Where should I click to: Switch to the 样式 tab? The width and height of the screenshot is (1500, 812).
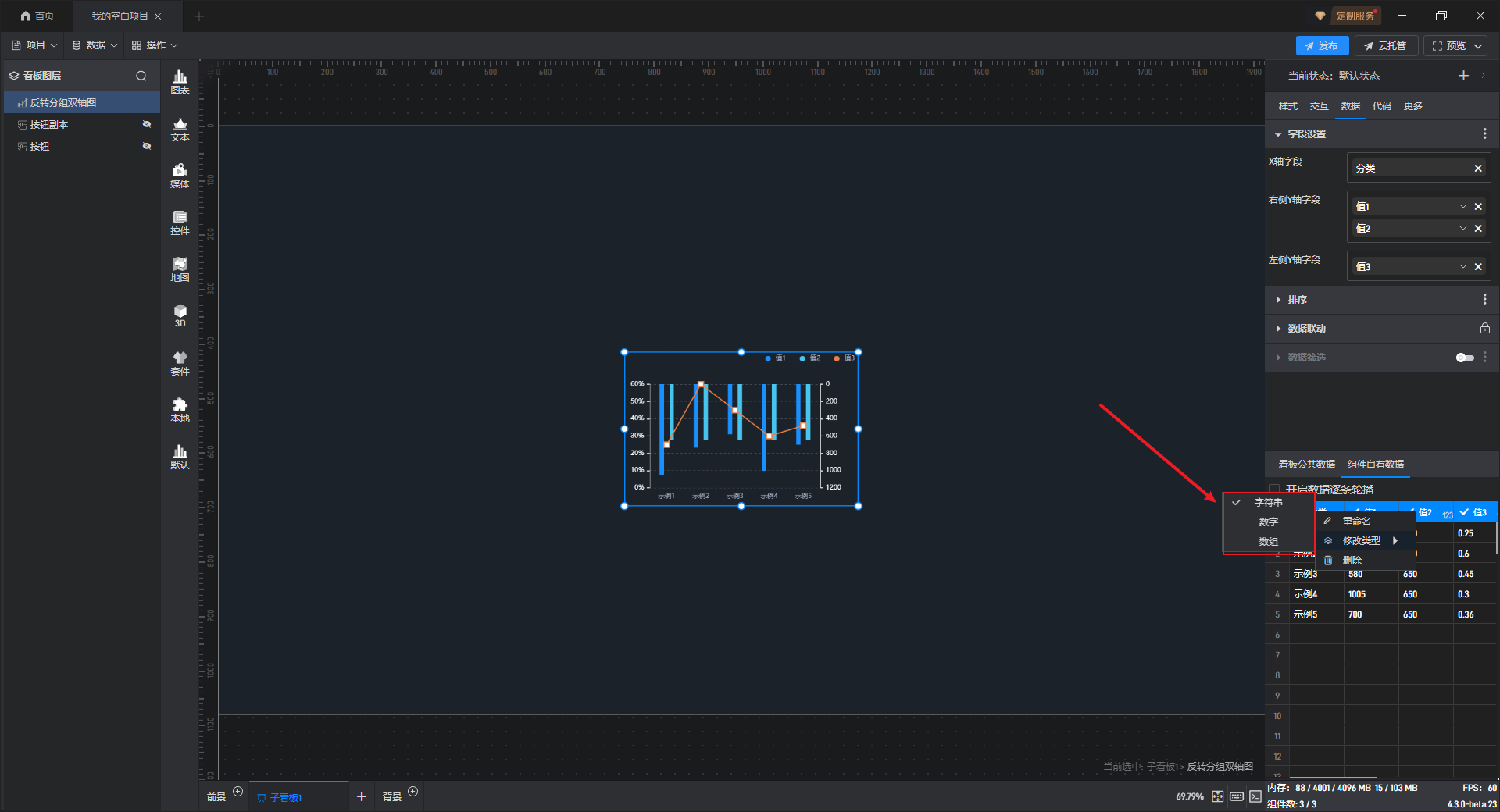tap(1288, 106)
